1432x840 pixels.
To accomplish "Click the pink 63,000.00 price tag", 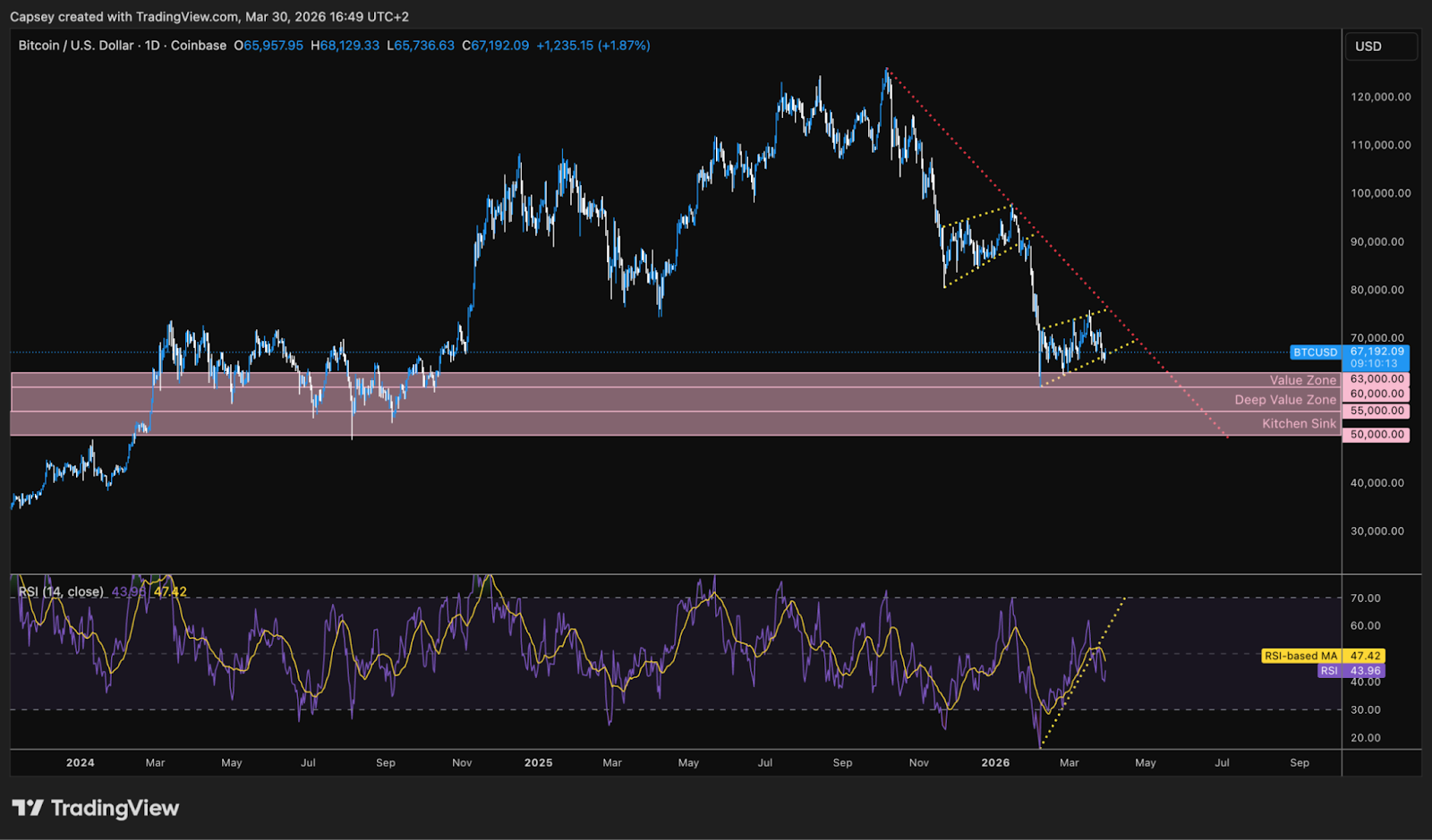I will click(1376, 379).
